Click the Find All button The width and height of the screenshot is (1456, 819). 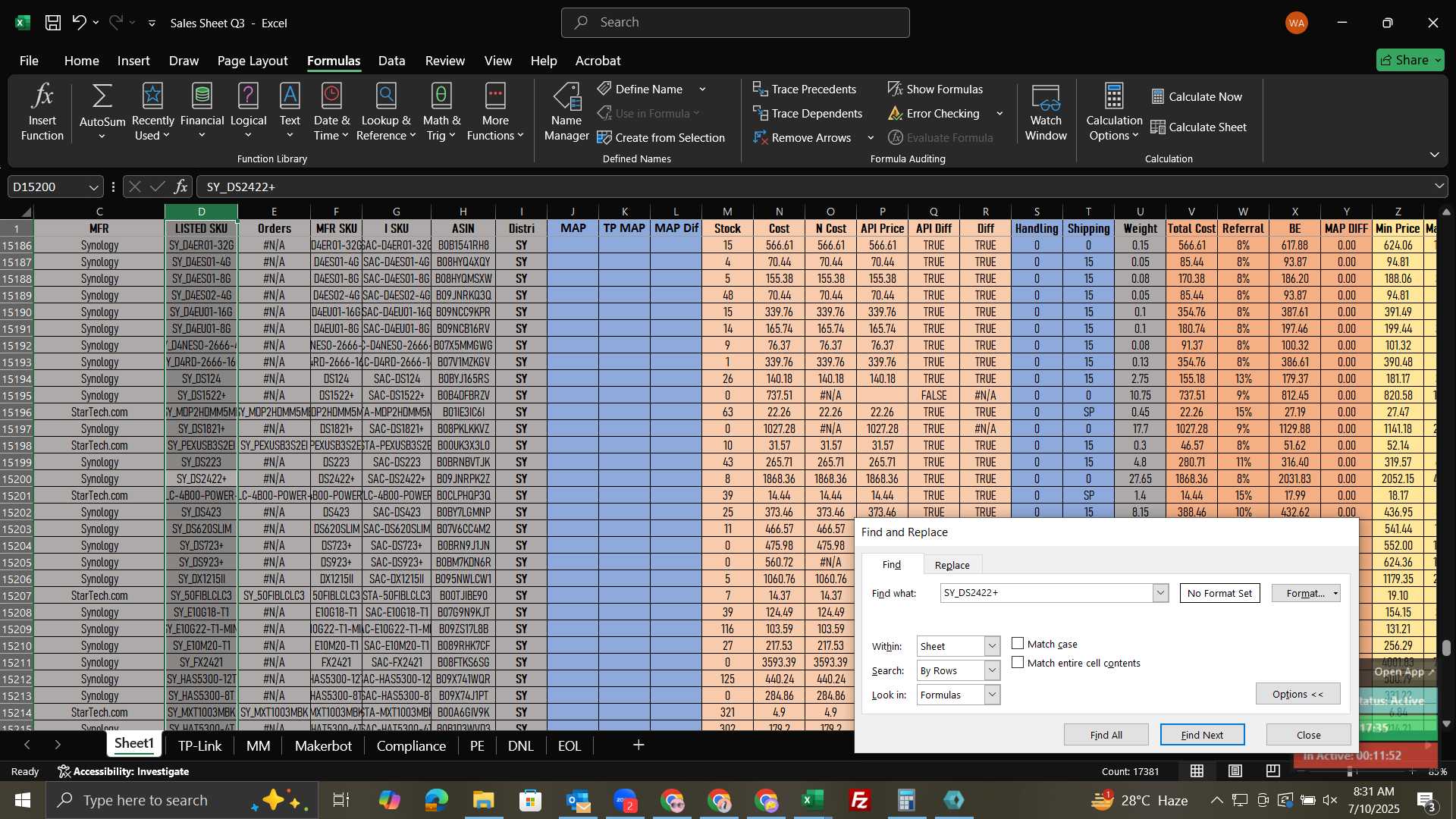coord(1106,735)
